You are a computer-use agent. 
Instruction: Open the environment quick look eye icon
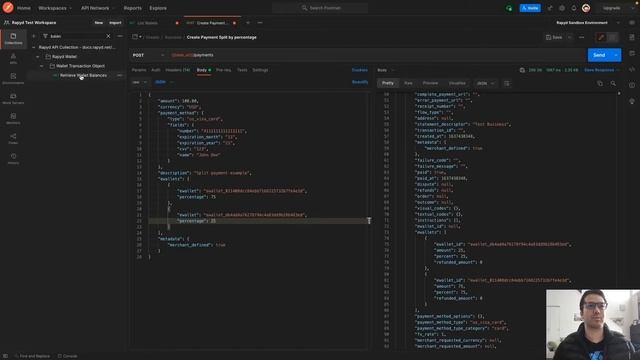pos(631,23)
